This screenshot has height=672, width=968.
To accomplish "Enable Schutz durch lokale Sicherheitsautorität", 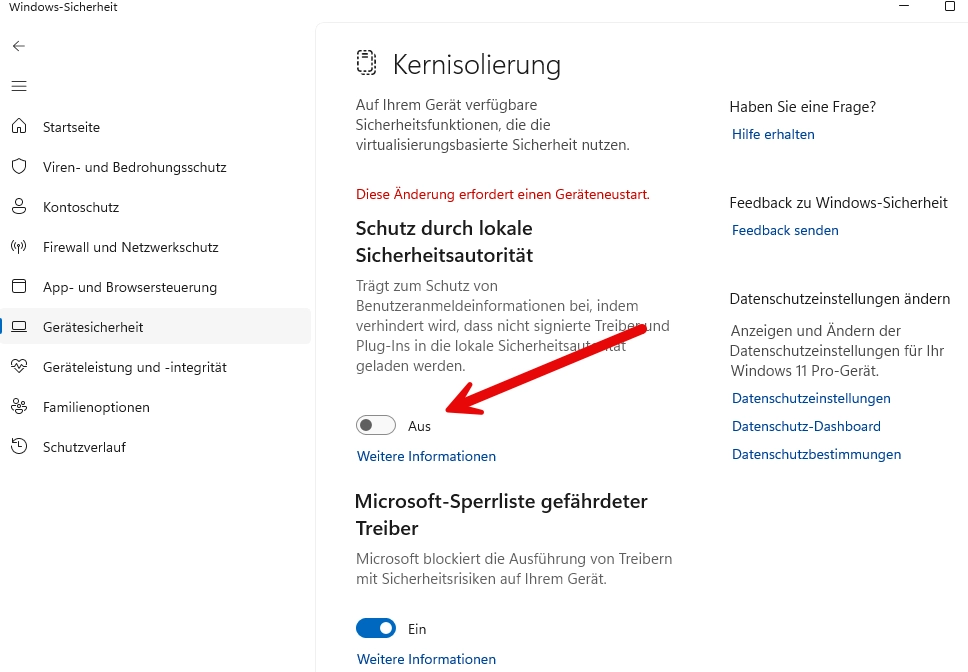I will pos(376,425).
